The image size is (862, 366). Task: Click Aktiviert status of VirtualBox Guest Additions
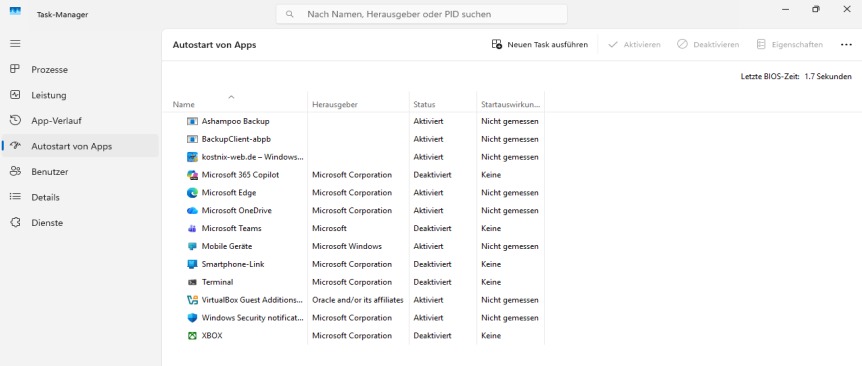click(428, 300)
